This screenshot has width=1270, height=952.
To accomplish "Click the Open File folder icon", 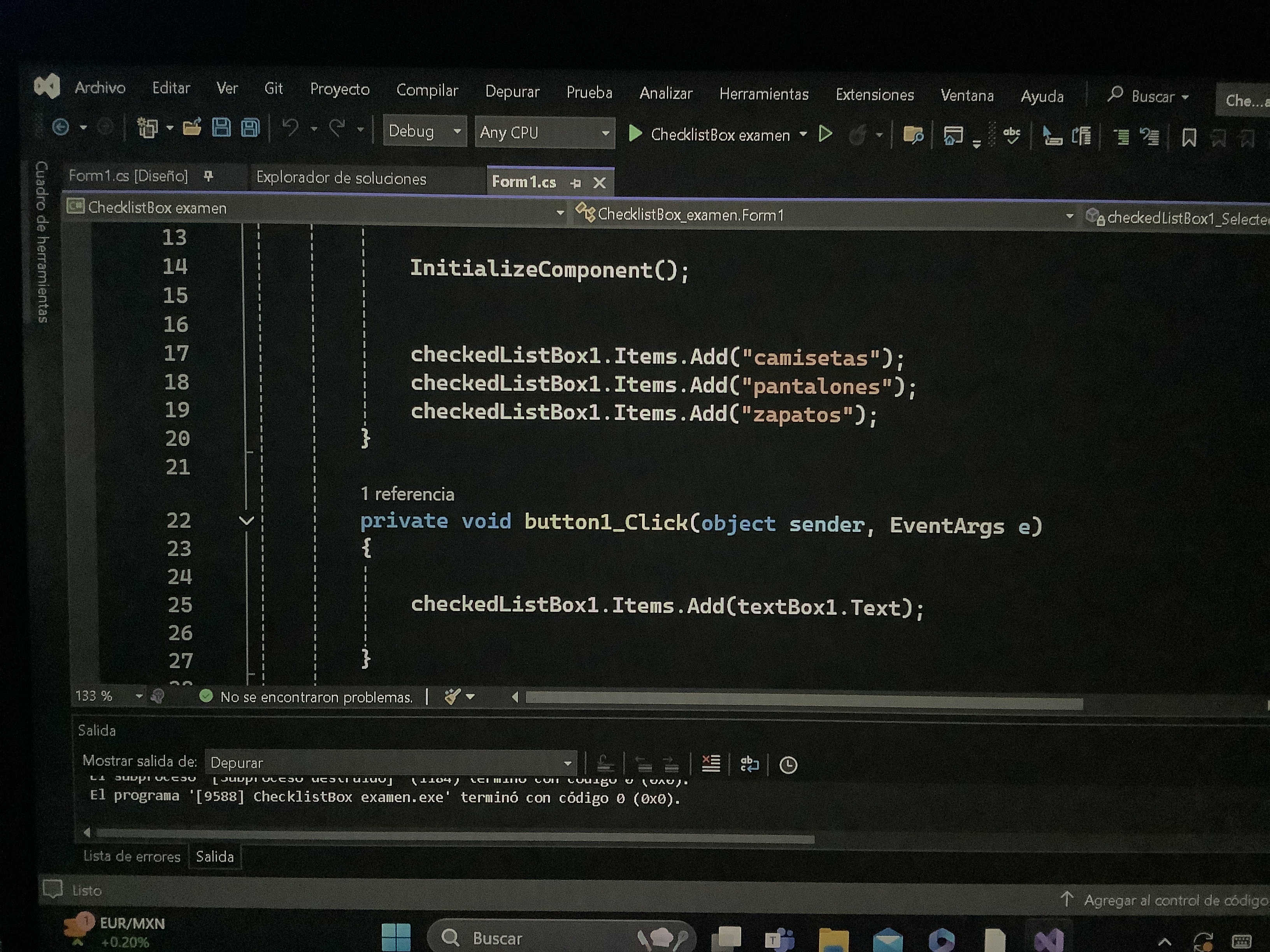I will click(192, 128).
